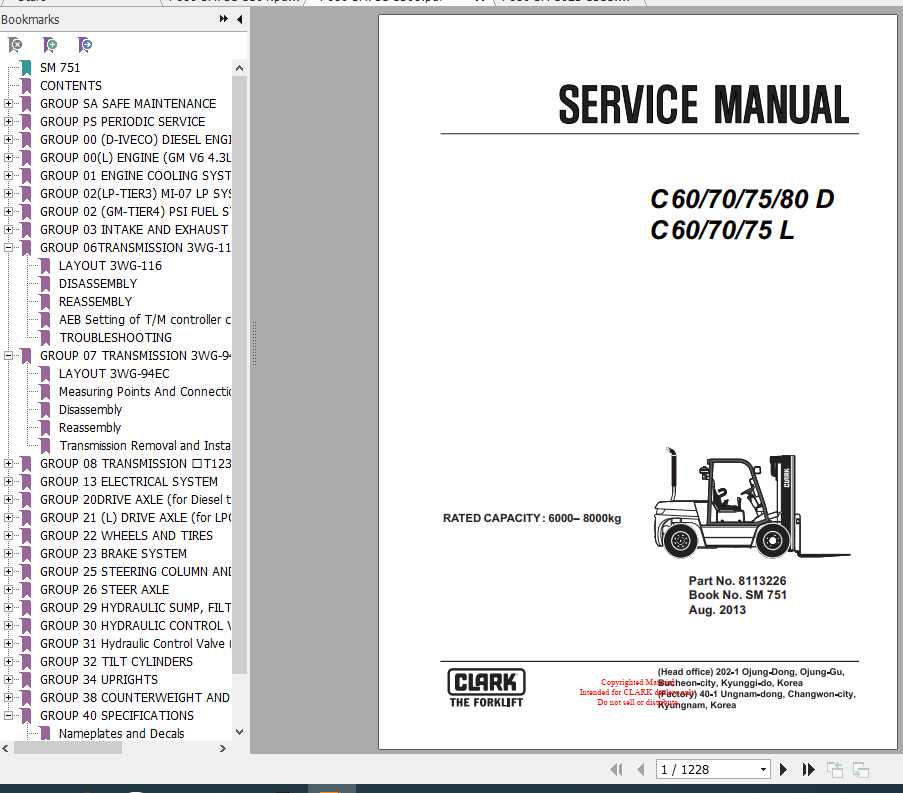
Task: Select GROUP 32 TILT CYLINDERS bookmark
Action: pyautogui.click(x=116, y=662)
